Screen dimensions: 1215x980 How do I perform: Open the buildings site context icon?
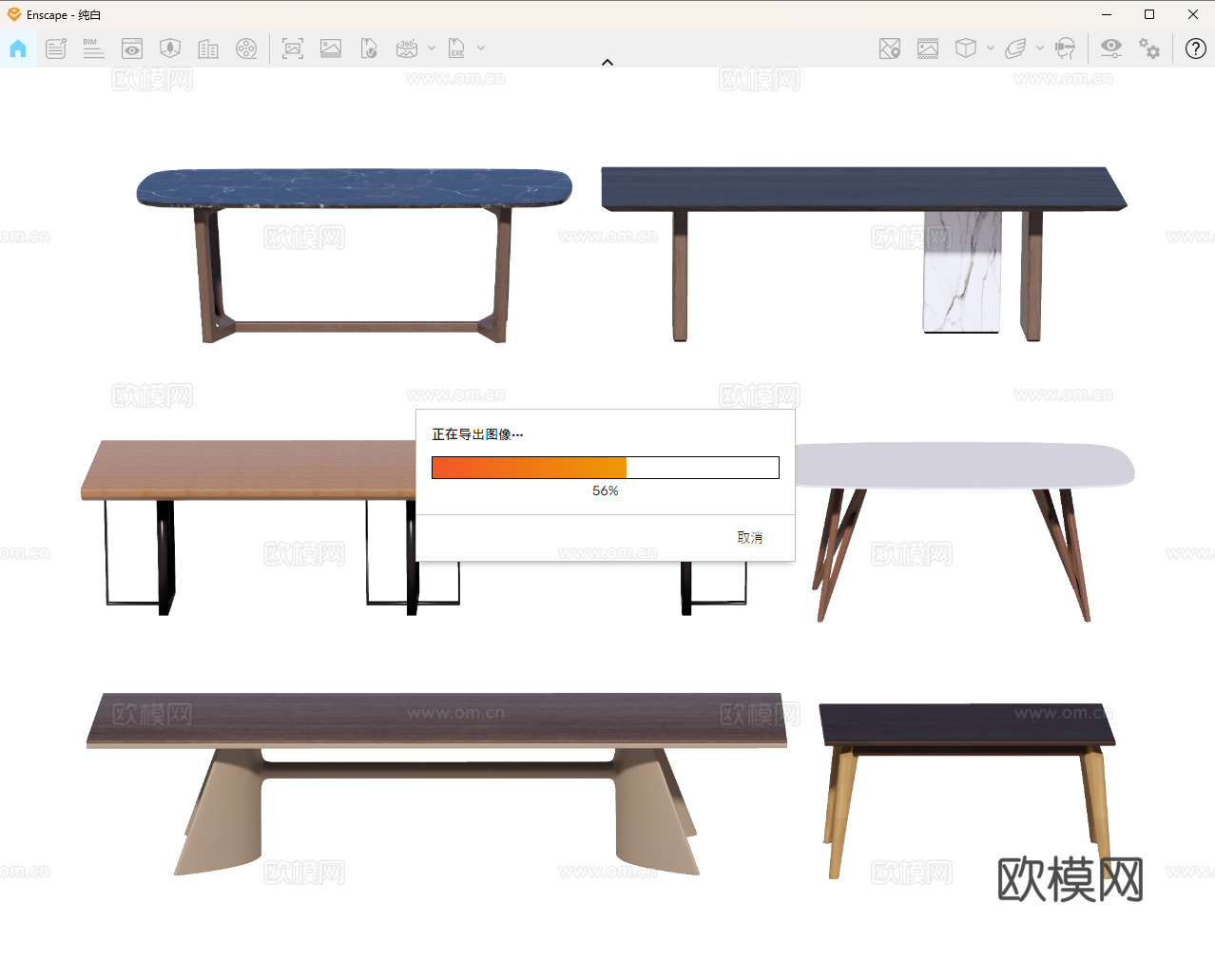click(208, 48)
